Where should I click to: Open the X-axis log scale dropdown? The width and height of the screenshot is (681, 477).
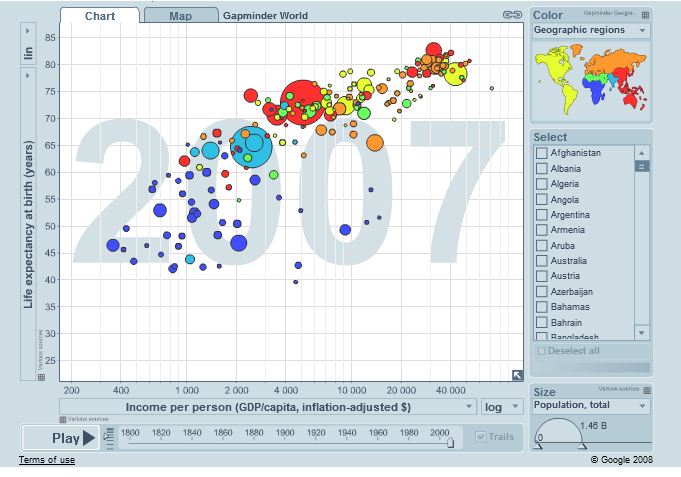[x=501, y=407]
